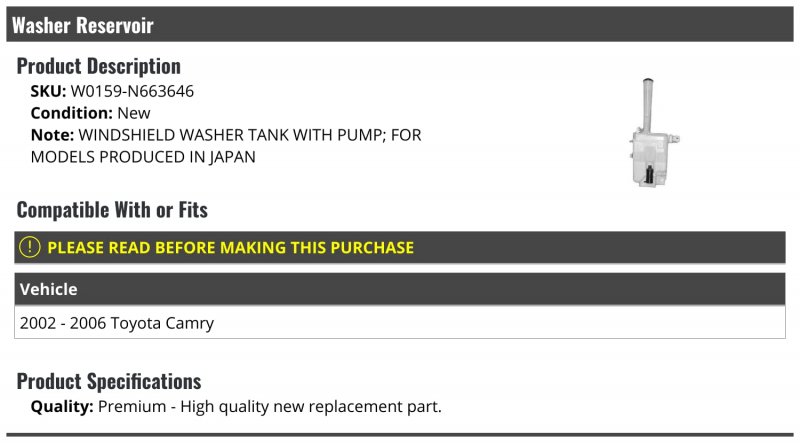Click the Note label
The image size is (800, 443).
pos(52,135)
